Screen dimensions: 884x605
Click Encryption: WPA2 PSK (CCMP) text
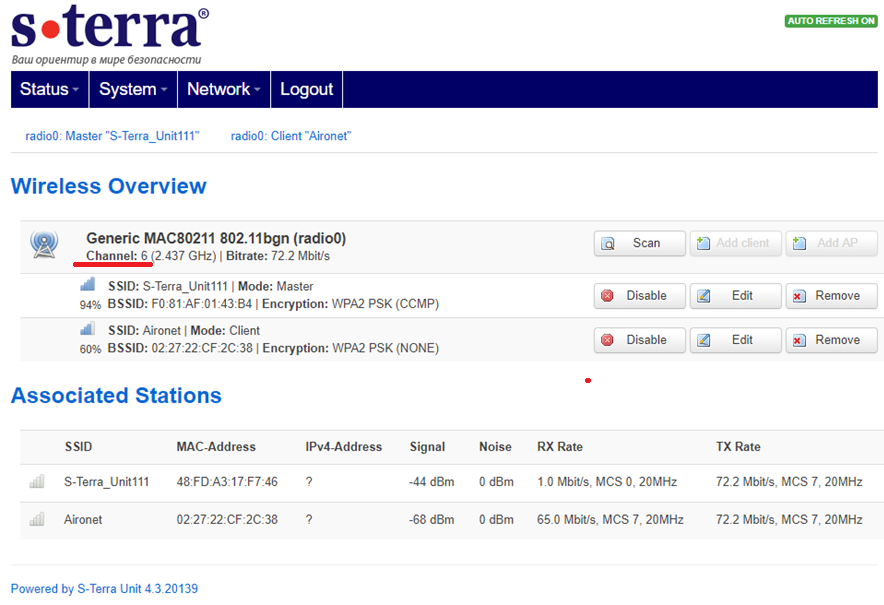[x=350, y=304]
